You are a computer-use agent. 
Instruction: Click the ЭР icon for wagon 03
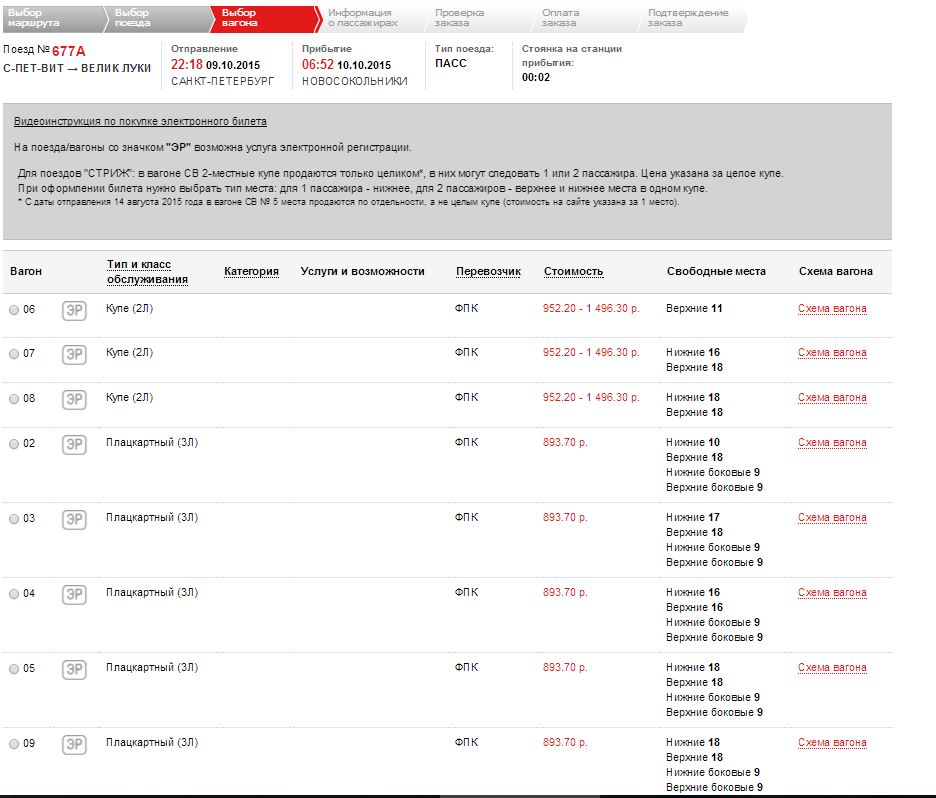click(x=74, y=519)
